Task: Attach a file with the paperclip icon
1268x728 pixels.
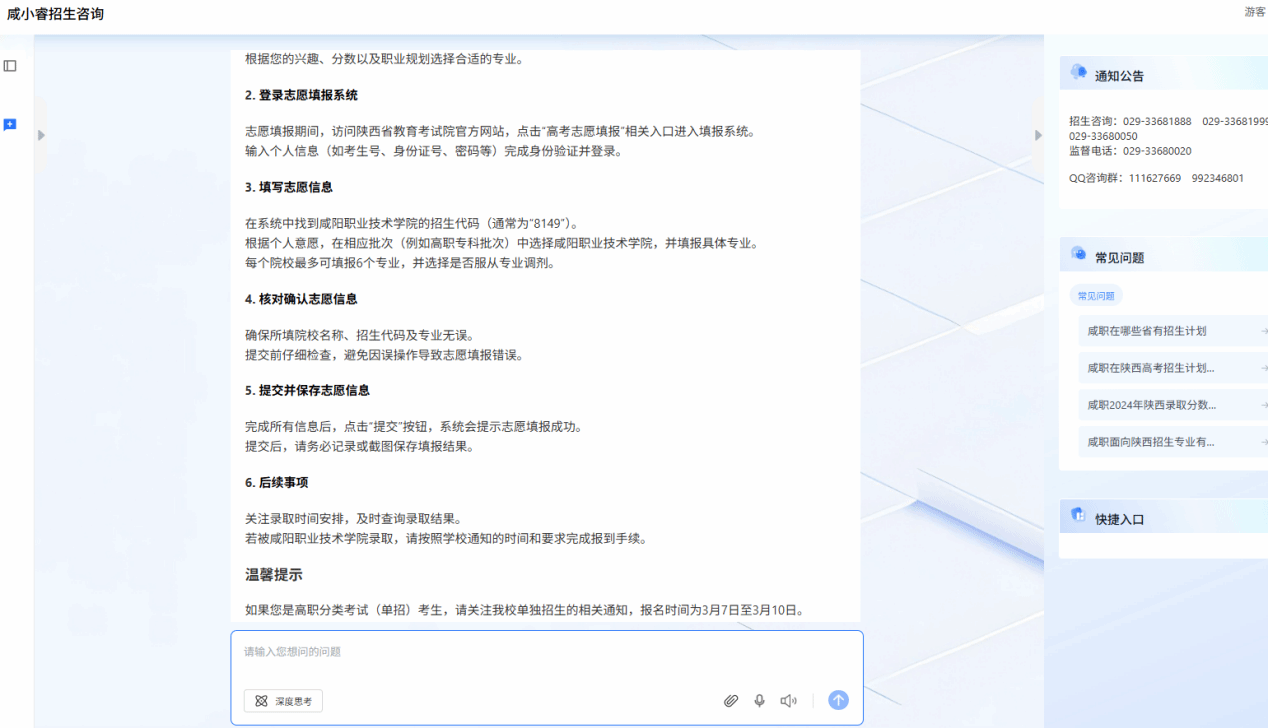Action: click(x=731, y=701)
